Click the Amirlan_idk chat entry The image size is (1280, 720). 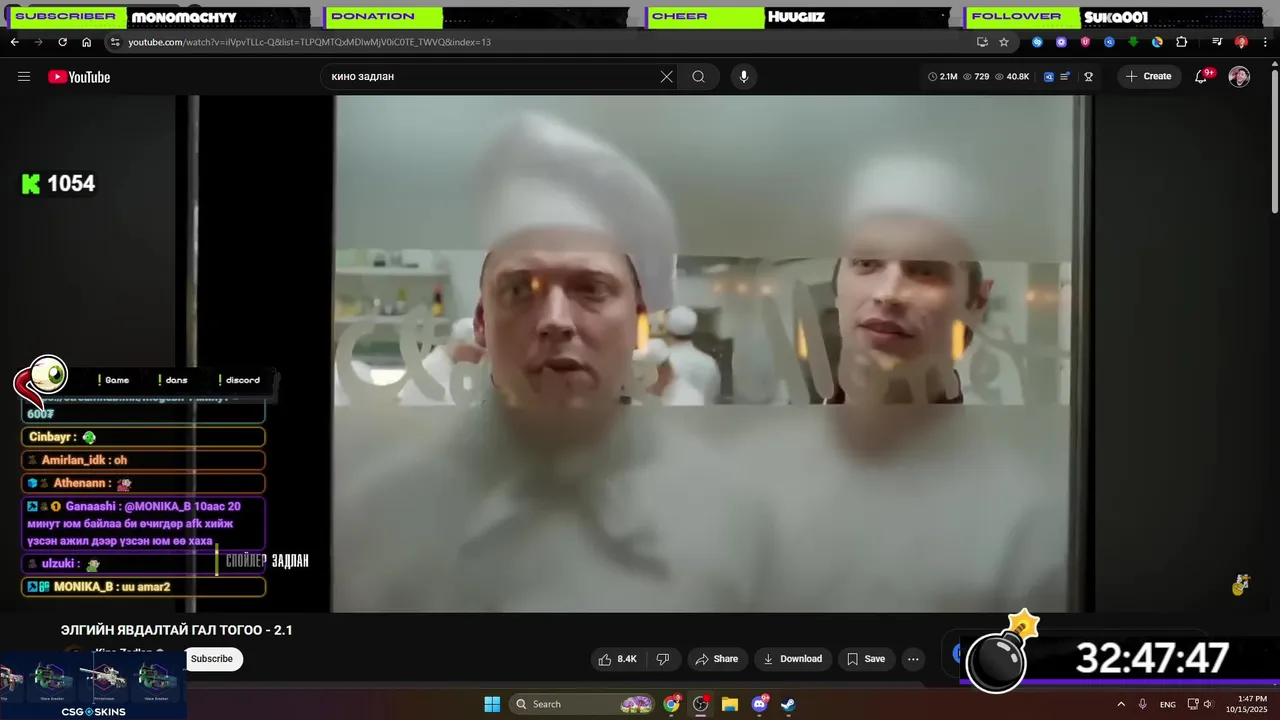[144, 460]
